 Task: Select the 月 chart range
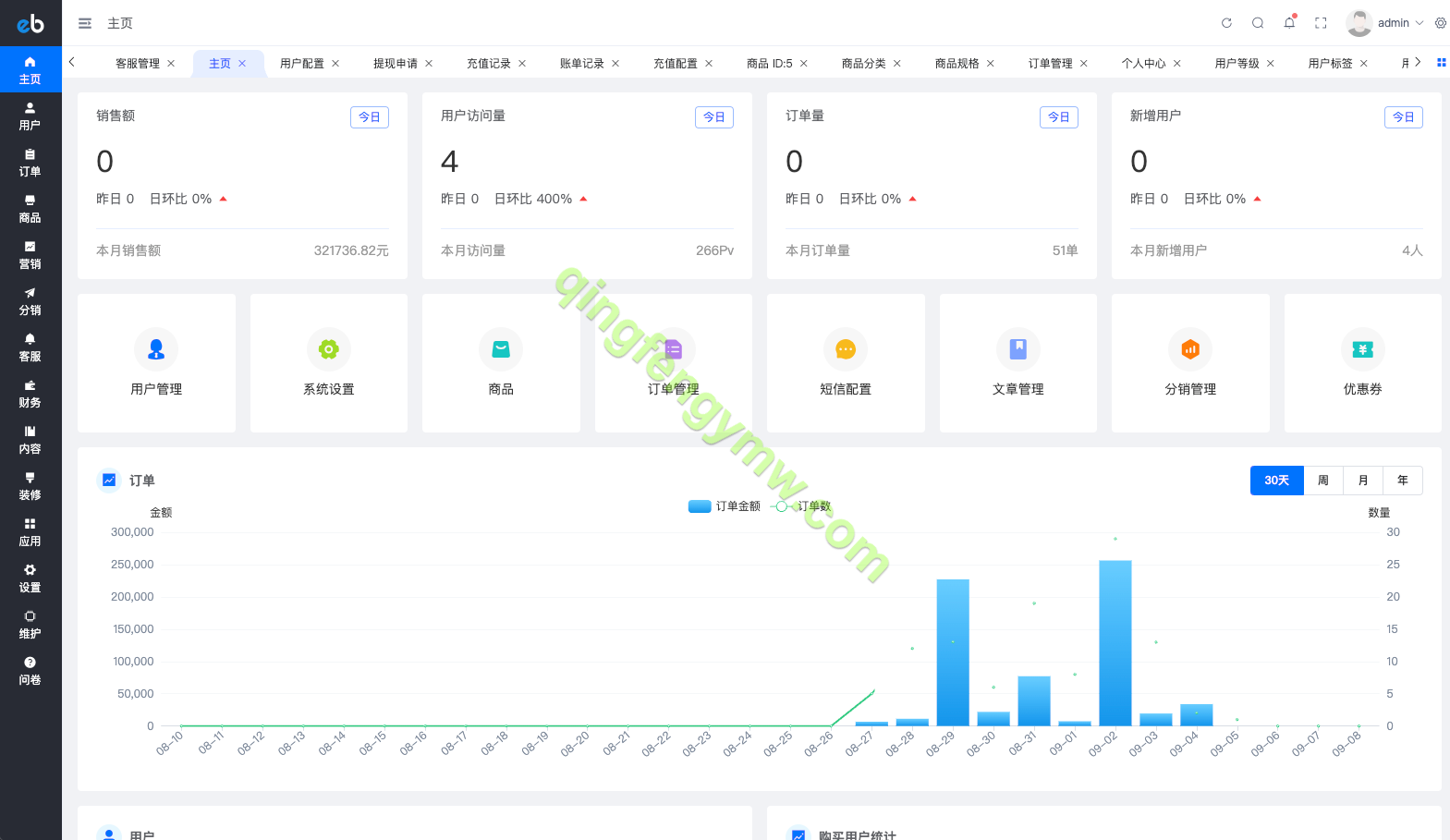1363,481
